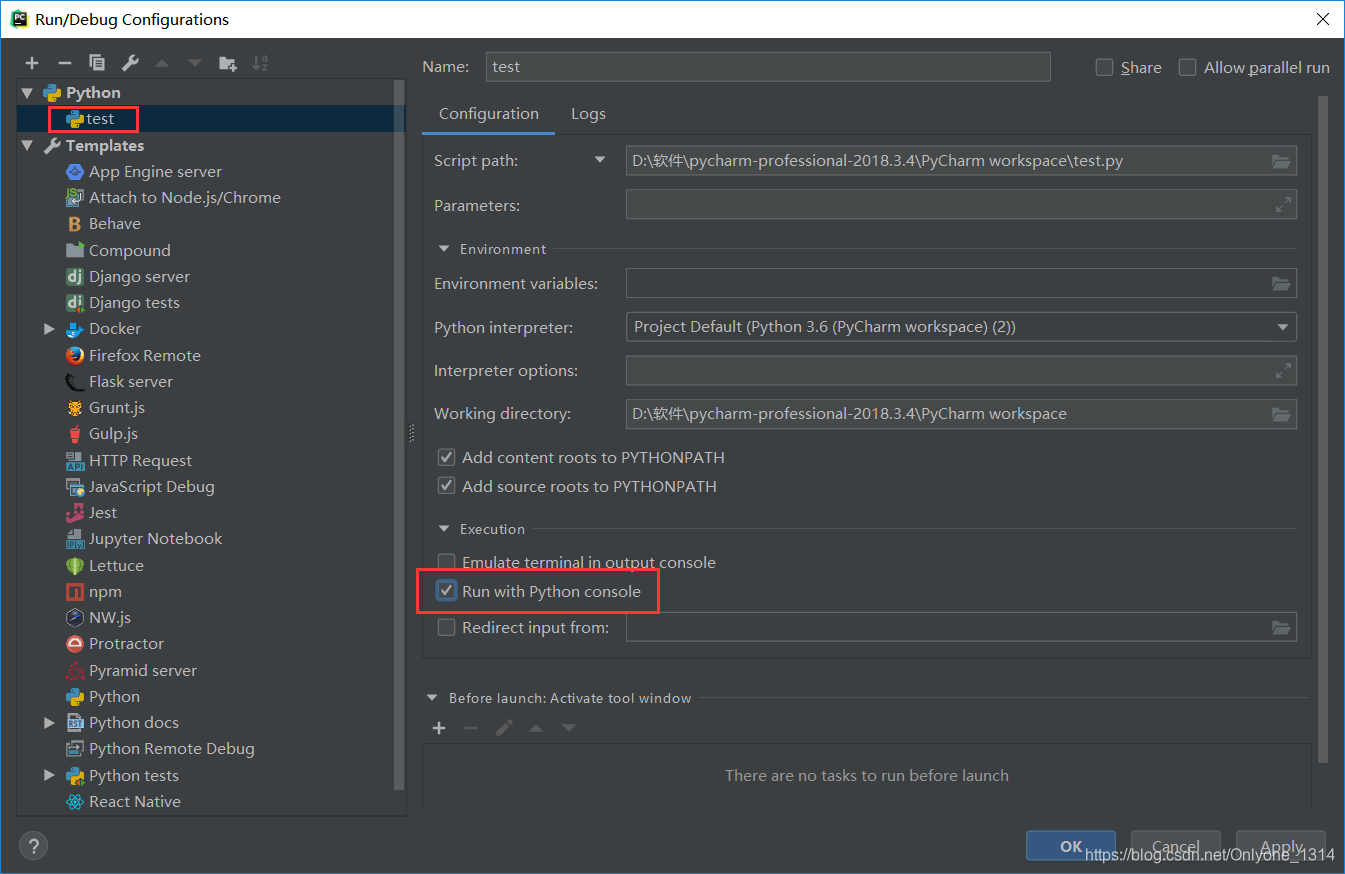This screenshot has width=1345, height=874.
Task: Edit the configuration Name field
Action: pyautogui.click(x=768, y=67)
